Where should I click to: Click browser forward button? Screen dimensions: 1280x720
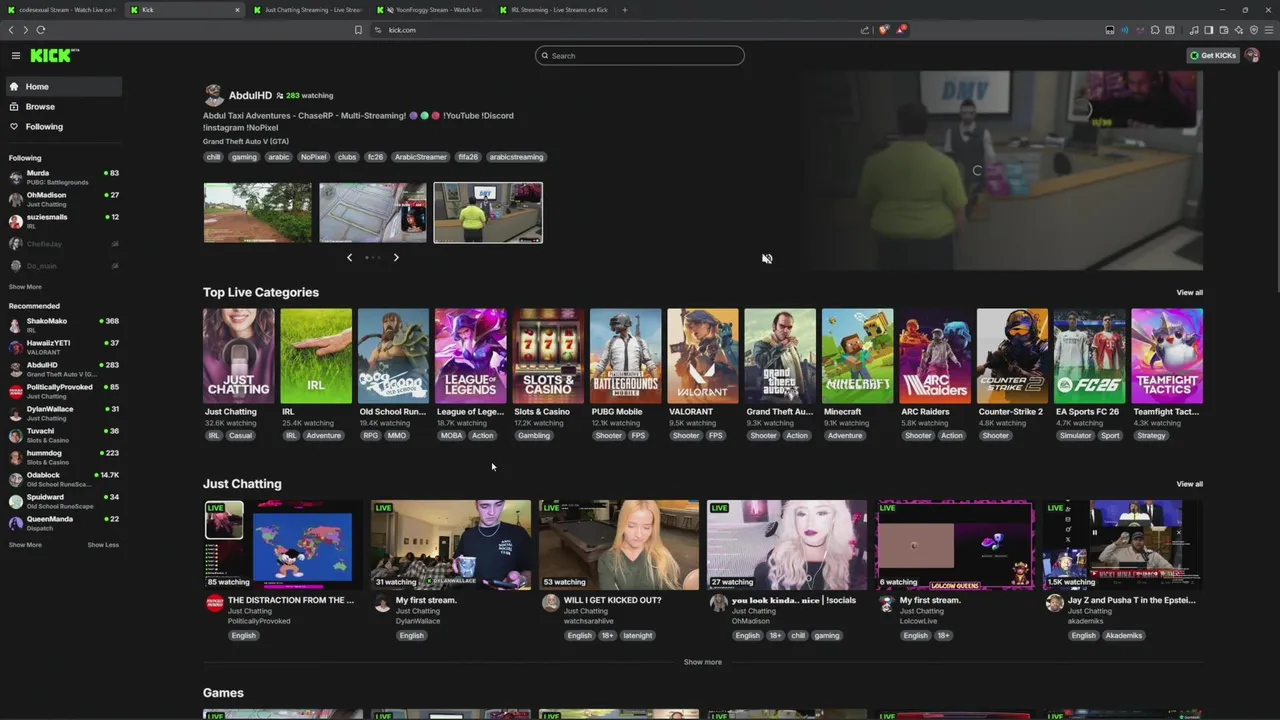[26, 30]
